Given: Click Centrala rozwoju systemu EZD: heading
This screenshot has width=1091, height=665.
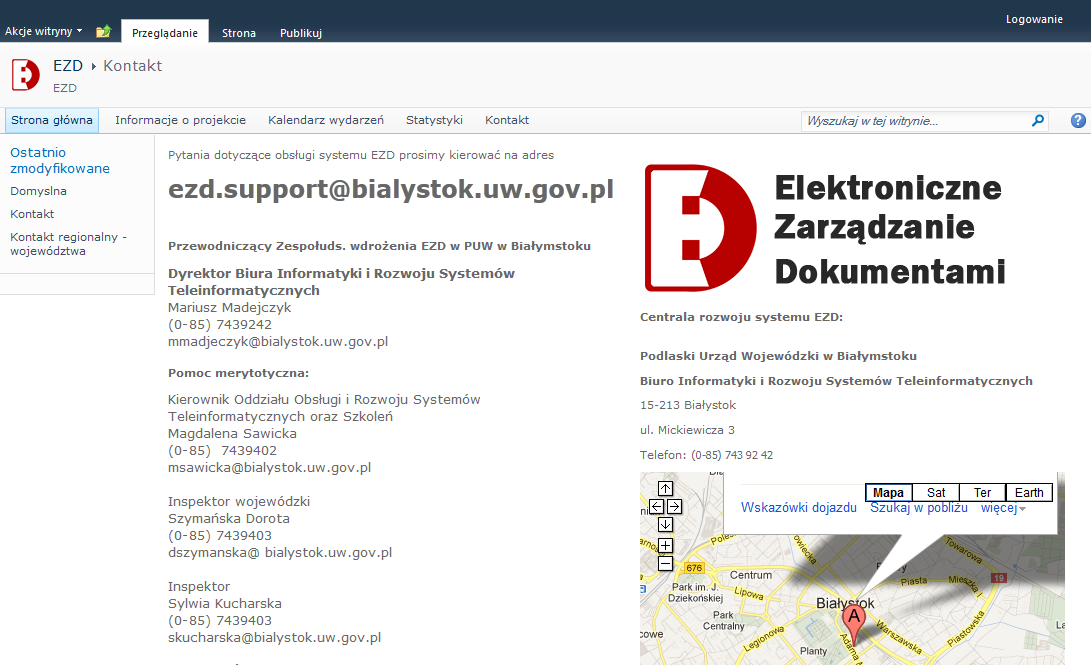Looking at the screenshot, I should coord(741,317).
